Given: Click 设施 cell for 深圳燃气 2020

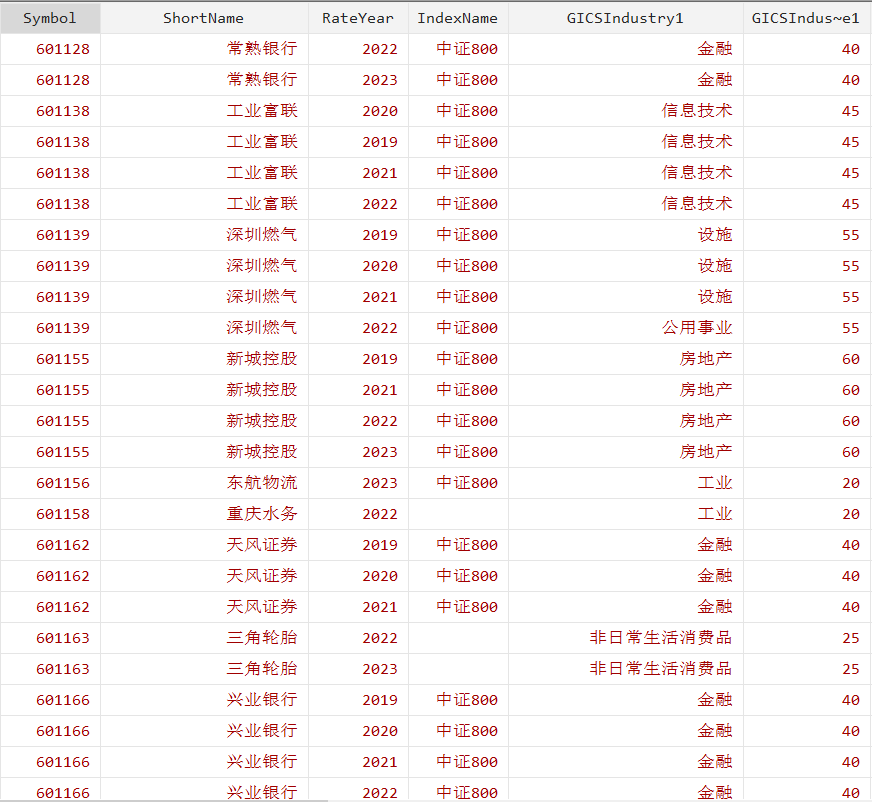Looking at the screenshot, I should pyautogui.click(x=626, y=266).
